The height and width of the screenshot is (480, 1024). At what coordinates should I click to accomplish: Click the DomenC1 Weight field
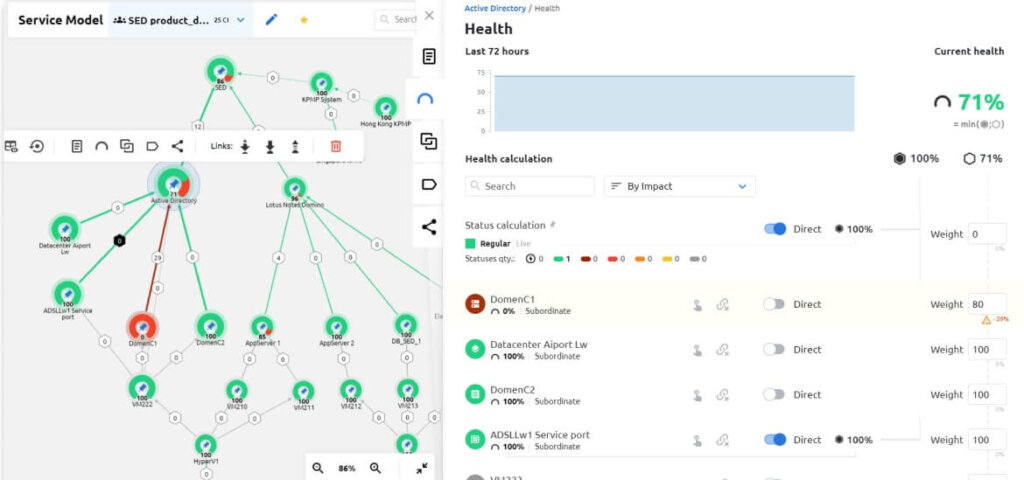(987, 304)
